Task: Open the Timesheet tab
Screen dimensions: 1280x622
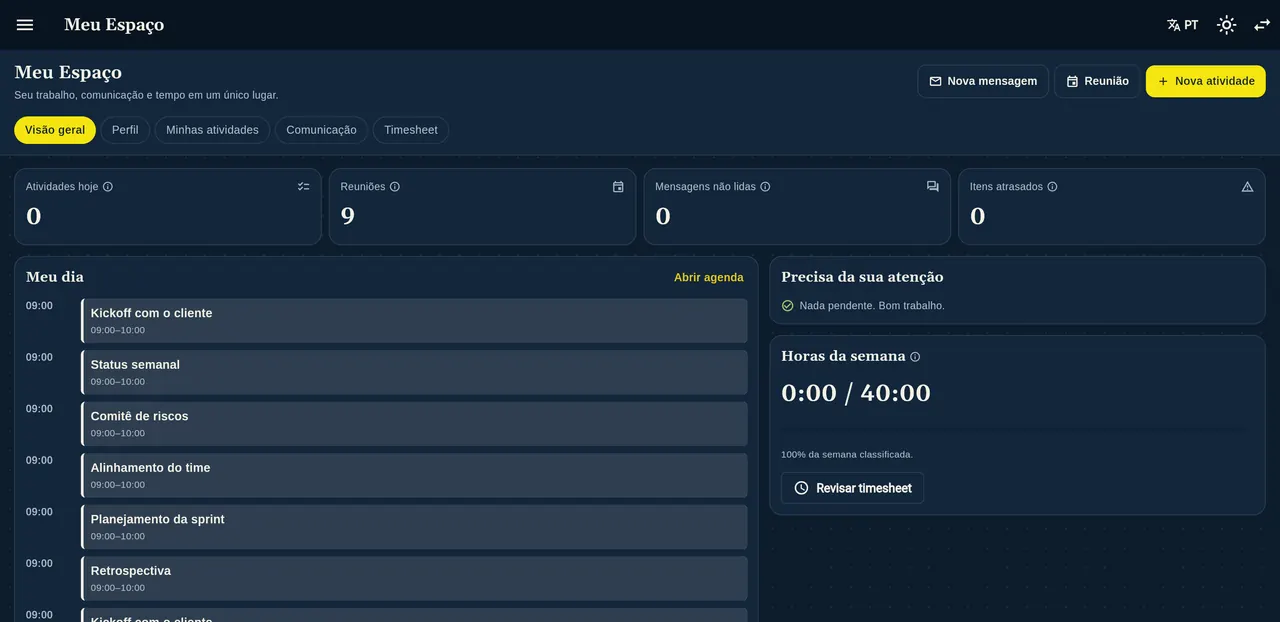Action: point(411,130)
